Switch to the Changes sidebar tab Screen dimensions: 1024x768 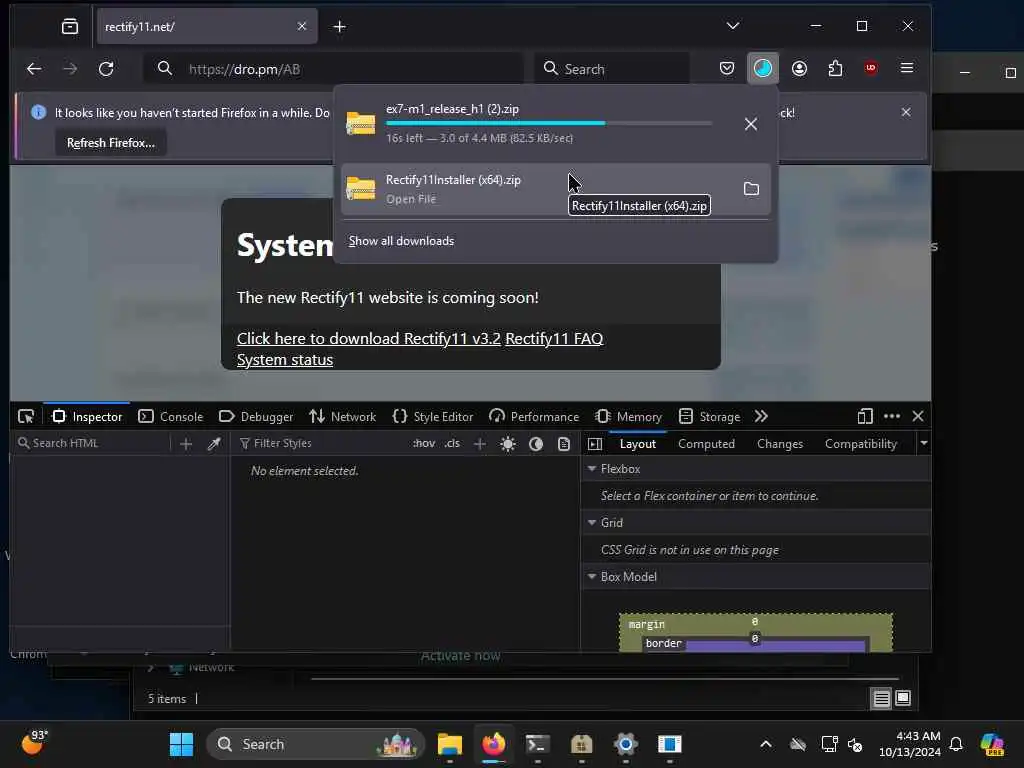click(780, 444)
